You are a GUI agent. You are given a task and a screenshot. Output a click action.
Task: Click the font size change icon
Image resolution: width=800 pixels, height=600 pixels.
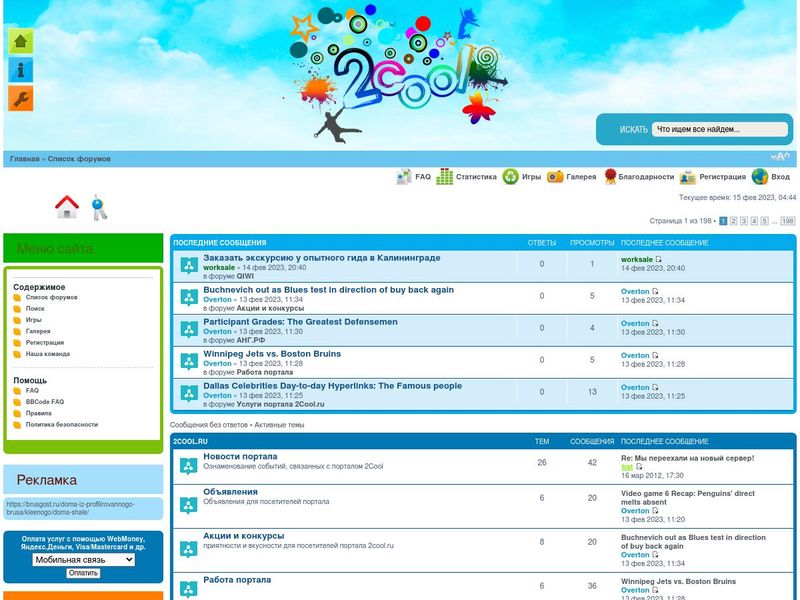780,157
